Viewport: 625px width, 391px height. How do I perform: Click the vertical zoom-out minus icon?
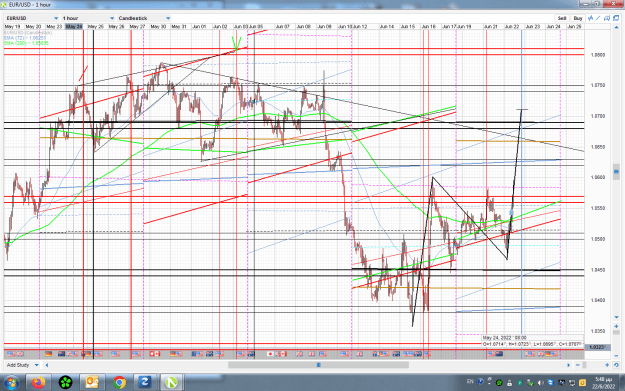pos(616,356)
